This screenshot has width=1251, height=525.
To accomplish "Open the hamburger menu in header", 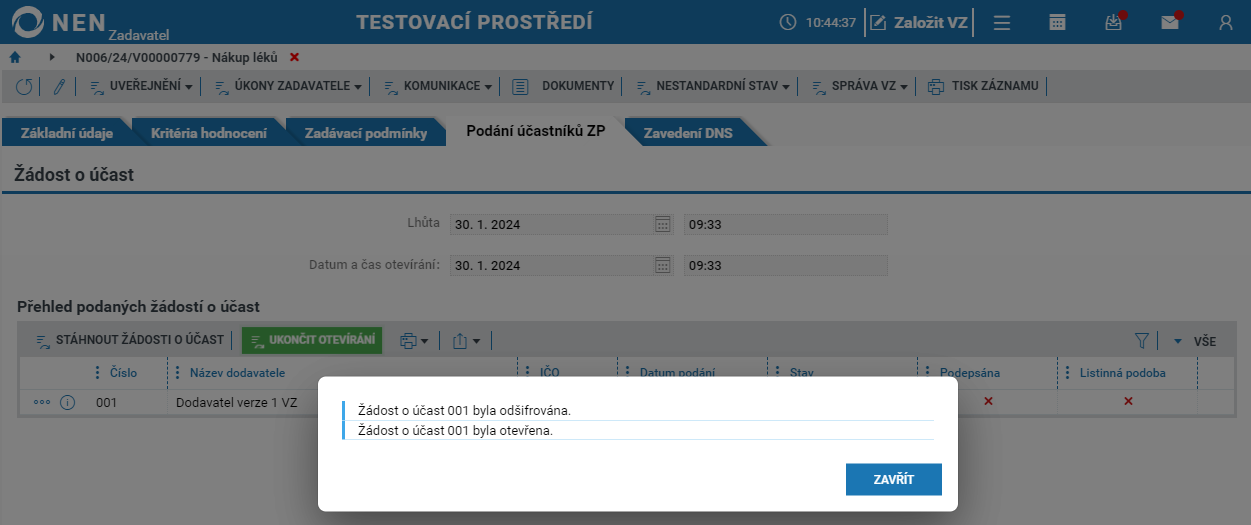I will point(1001,22).
